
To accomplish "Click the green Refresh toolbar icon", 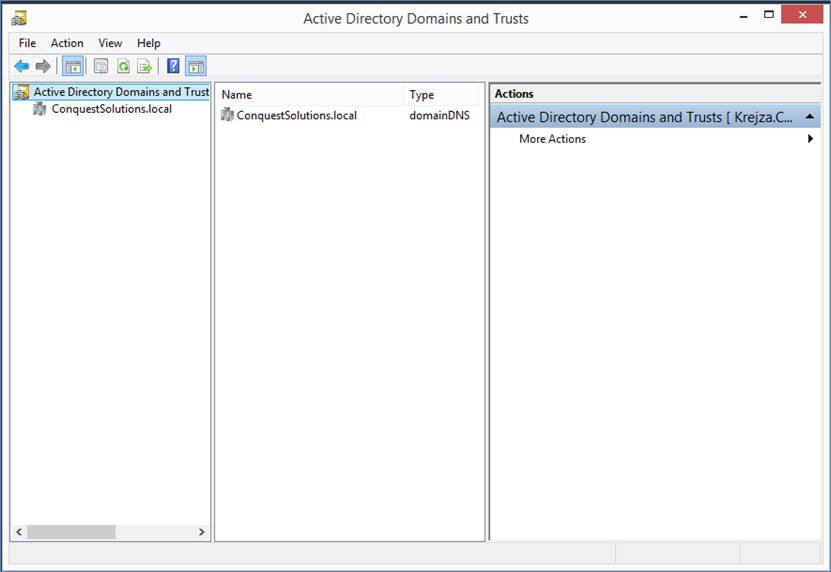I will (123, 66).
